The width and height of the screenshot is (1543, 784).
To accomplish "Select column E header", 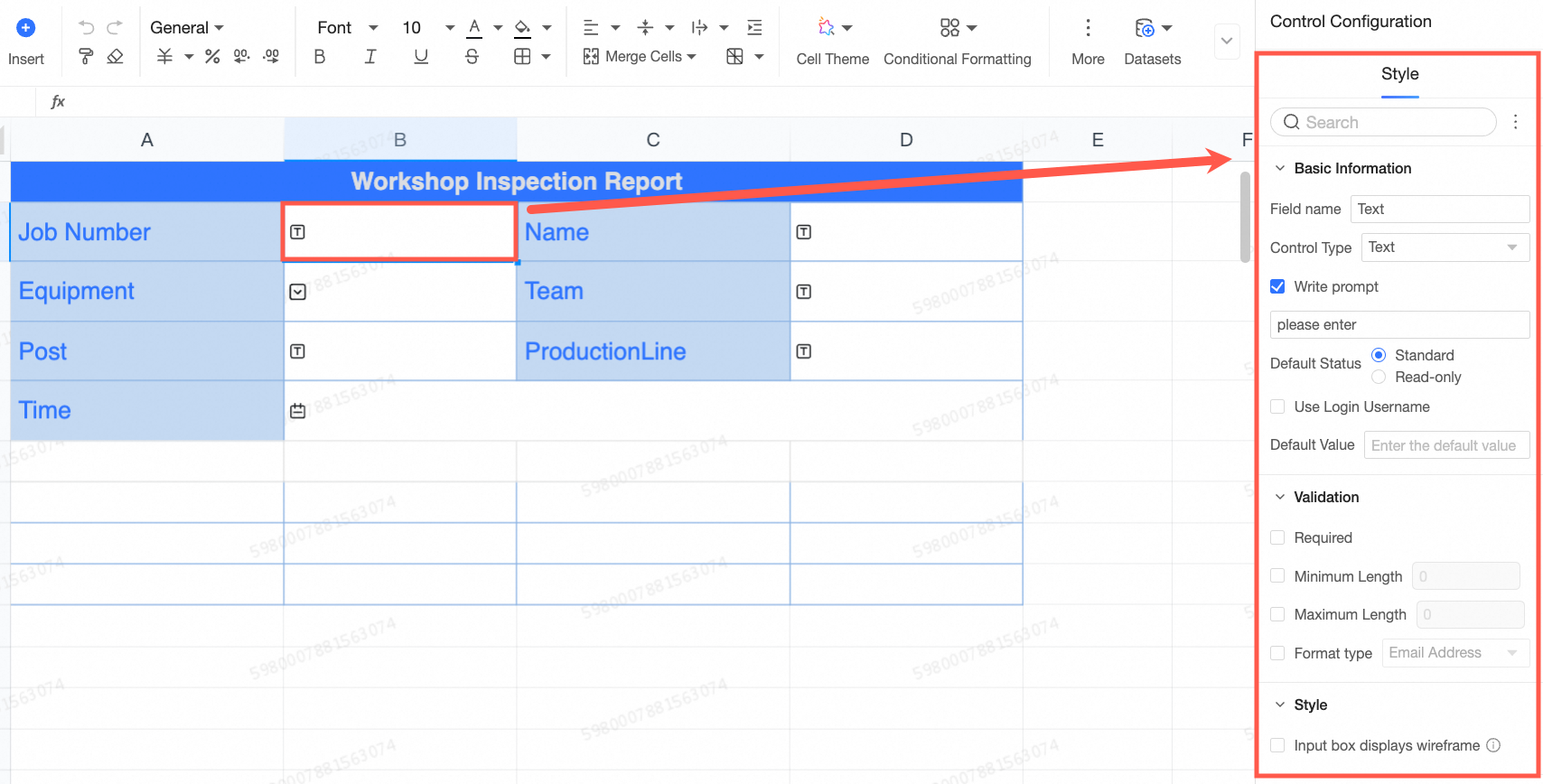I will [1098, 140].
